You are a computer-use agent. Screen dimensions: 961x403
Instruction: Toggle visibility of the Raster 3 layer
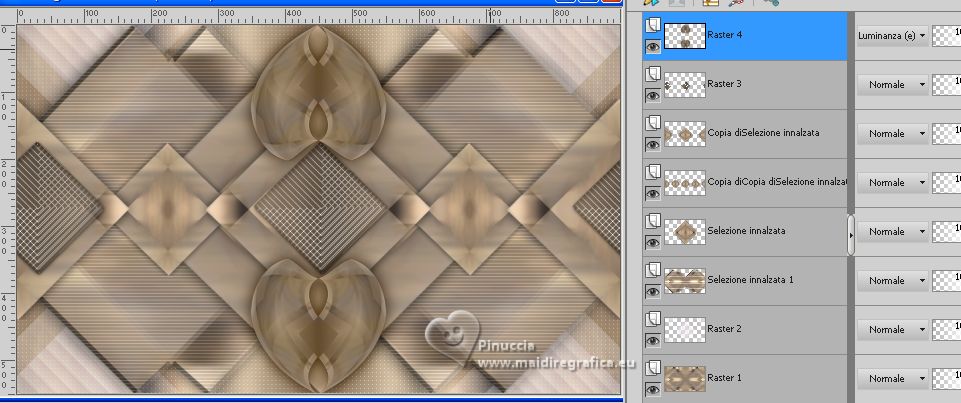tap(653, 96)
